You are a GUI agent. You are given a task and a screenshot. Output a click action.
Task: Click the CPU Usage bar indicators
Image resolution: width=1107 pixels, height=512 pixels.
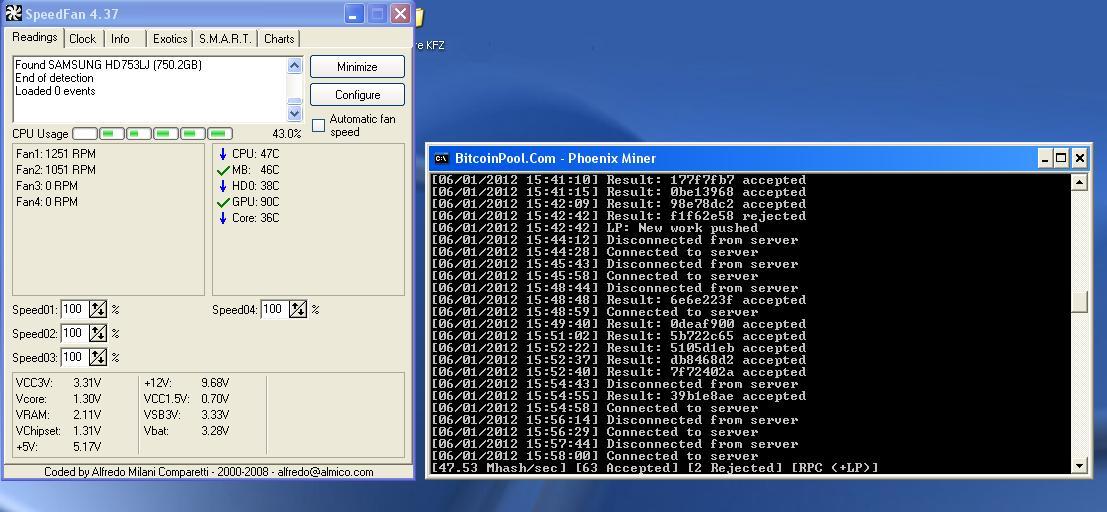[152, 133]
